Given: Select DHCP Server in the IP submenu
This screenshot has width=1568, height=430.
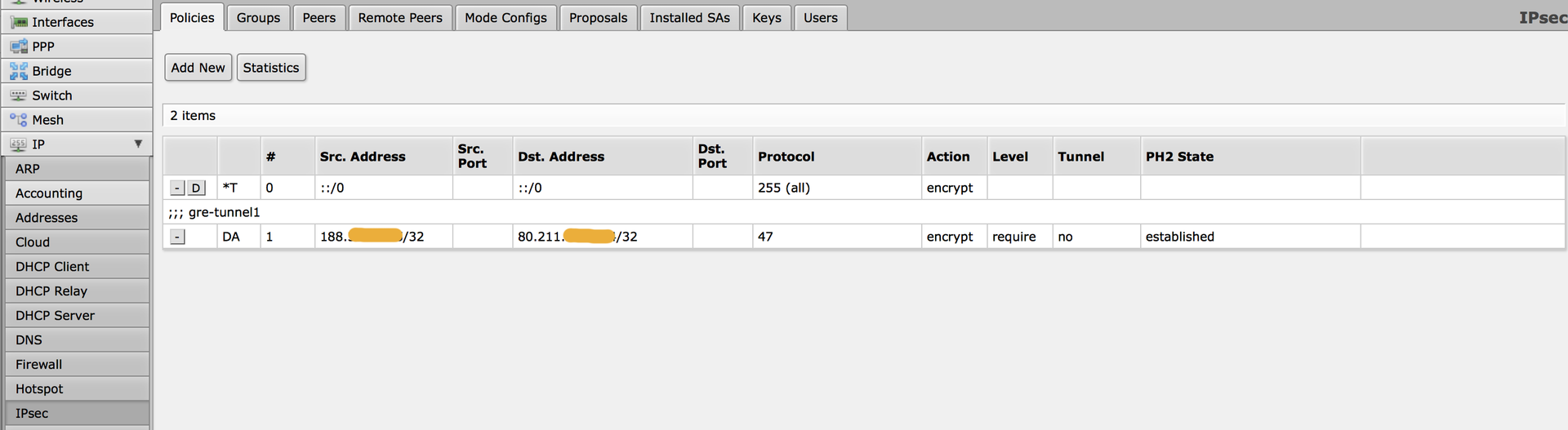Looking at the screenshot, I should click(55, 316).
